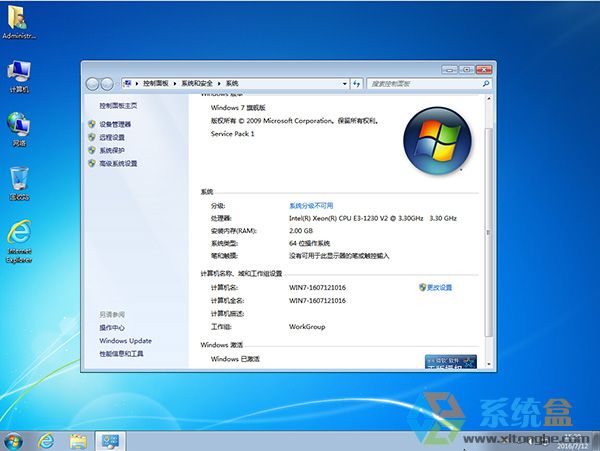Click the genuine Microsoft software badge
The height and width of the screenshot is (451, 600).
tap(450, 362)
